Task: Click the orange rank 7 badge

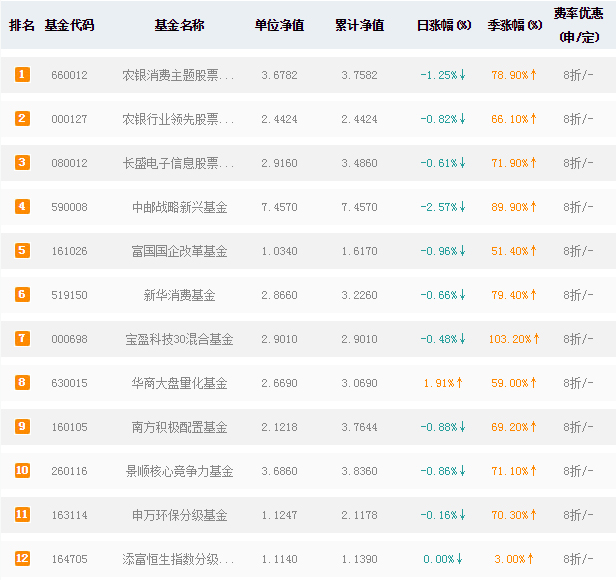Action: tap(22, 338)
